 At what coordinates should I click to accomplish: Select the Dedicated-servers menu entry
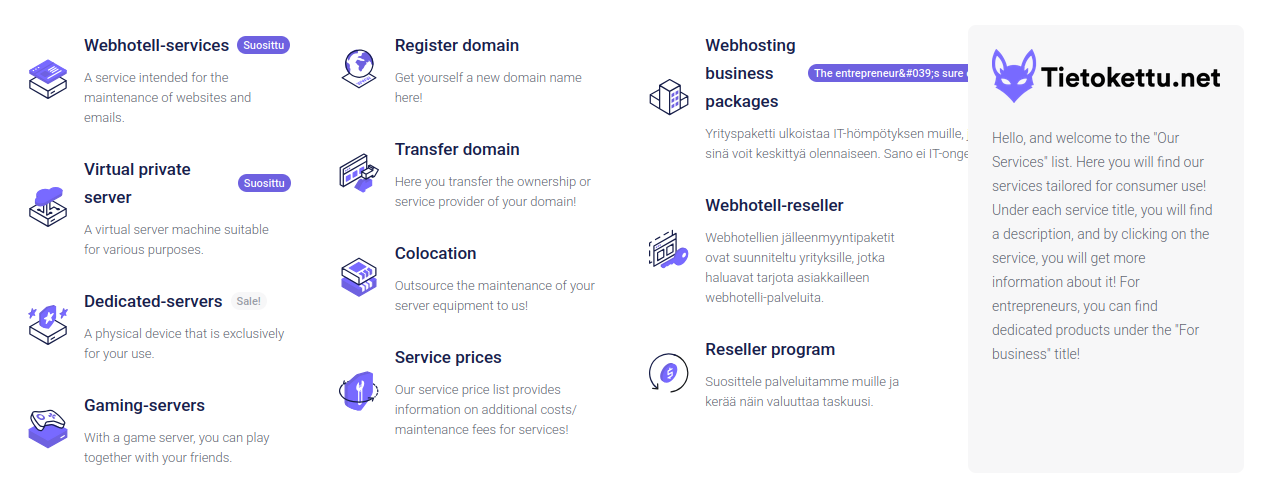(153, 301)
